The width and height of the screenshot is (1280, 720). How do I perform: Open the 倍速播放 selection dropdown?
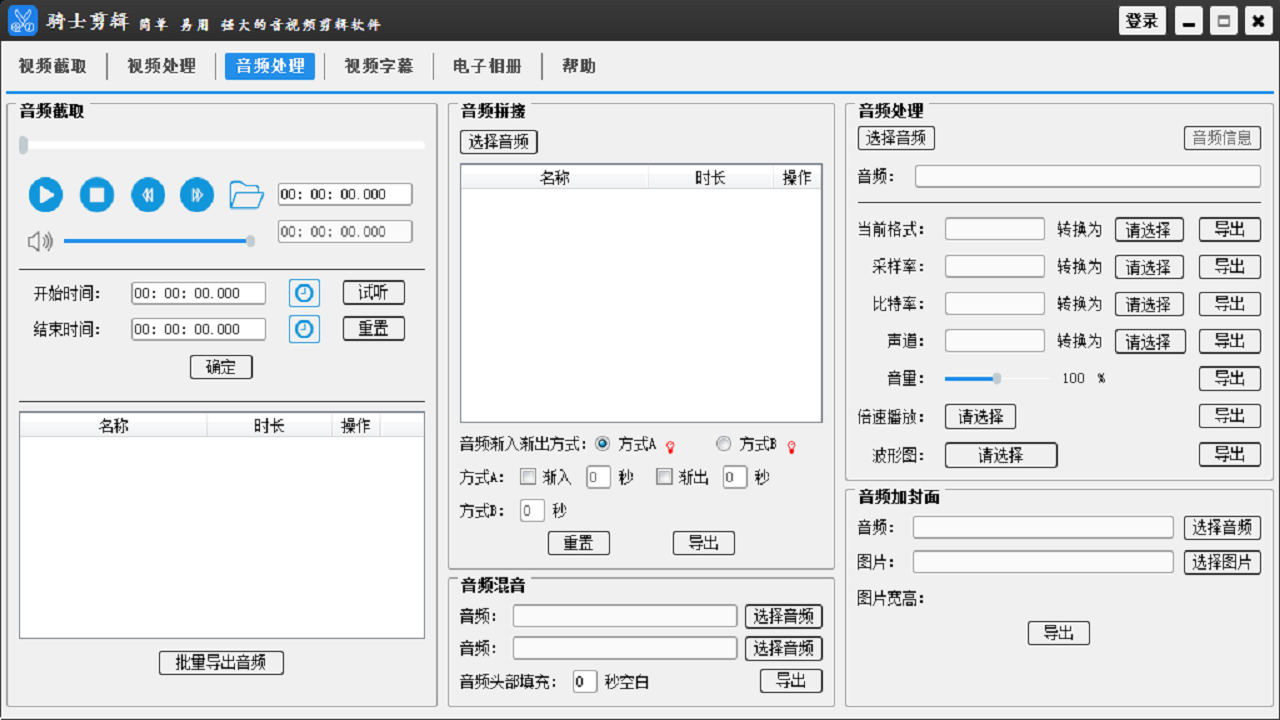point(980,416)
